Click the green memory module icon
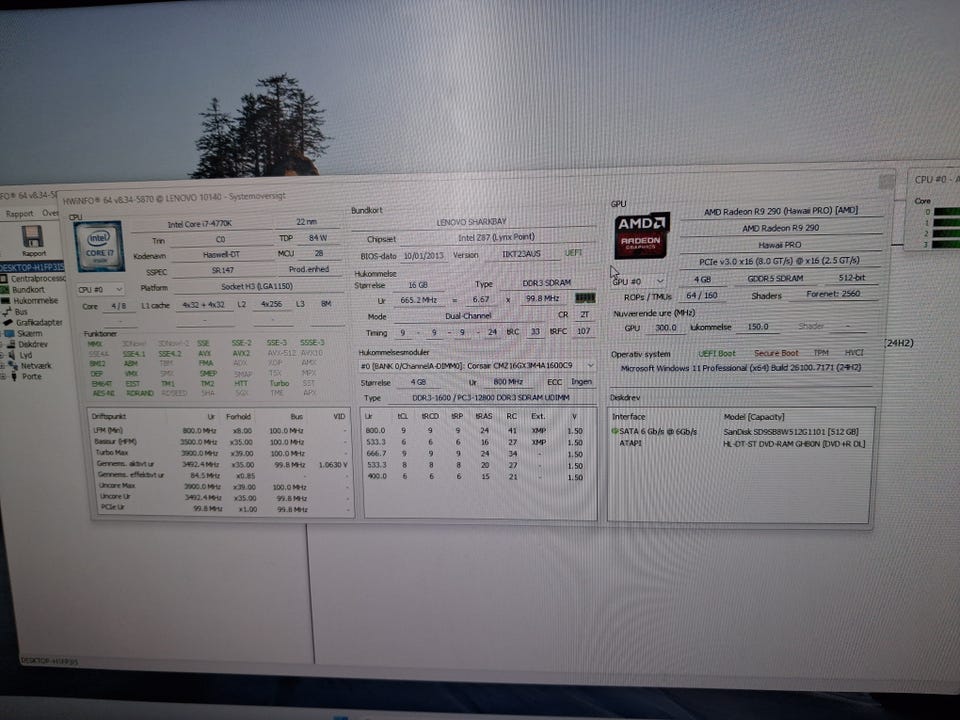The height and width of the screenshot is (720, 960). [585, 298]
